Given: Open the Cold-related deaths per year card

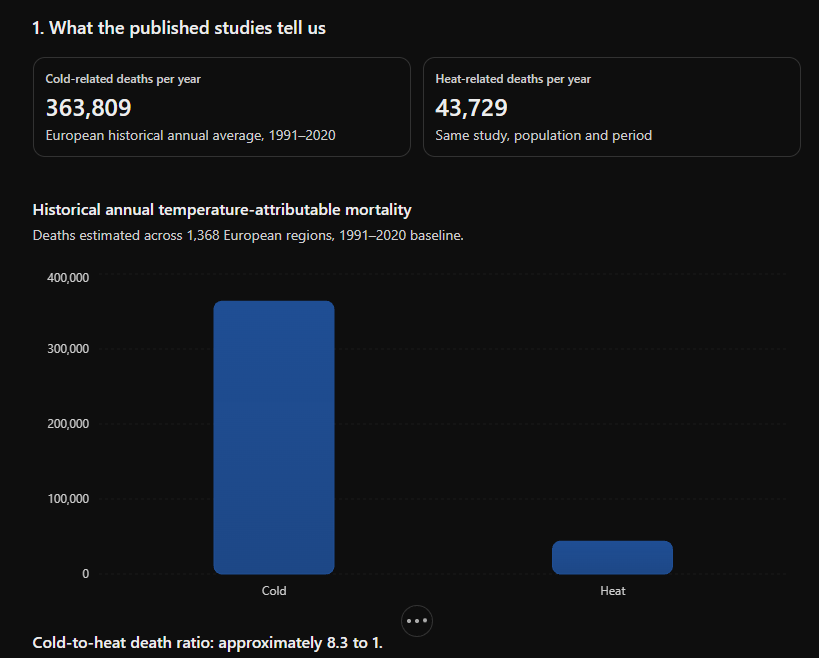Looking at the screenshot, I should (221, 107).
